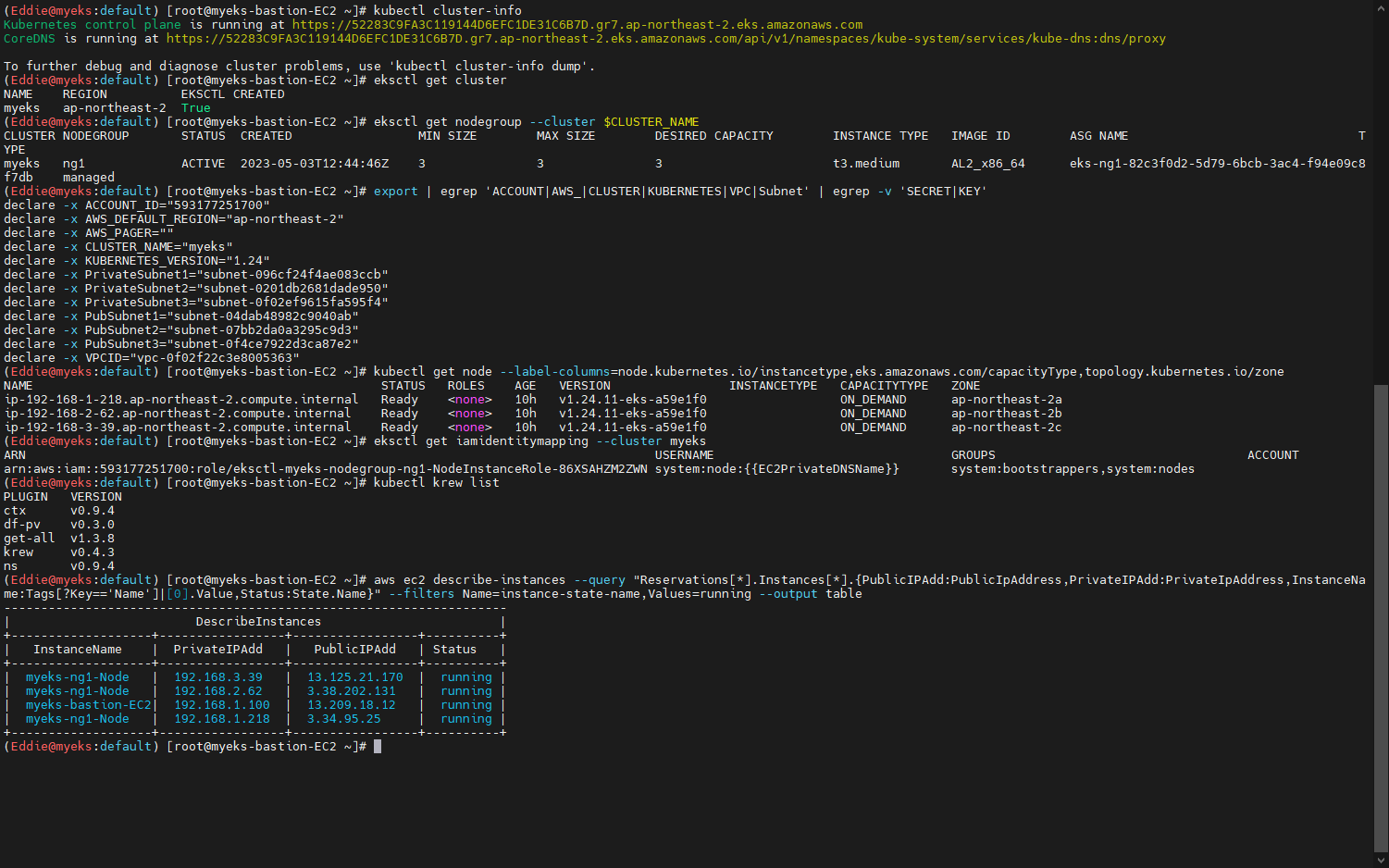
Task: Click node name ip-192-168-1-218
Action: coord(181,400)
